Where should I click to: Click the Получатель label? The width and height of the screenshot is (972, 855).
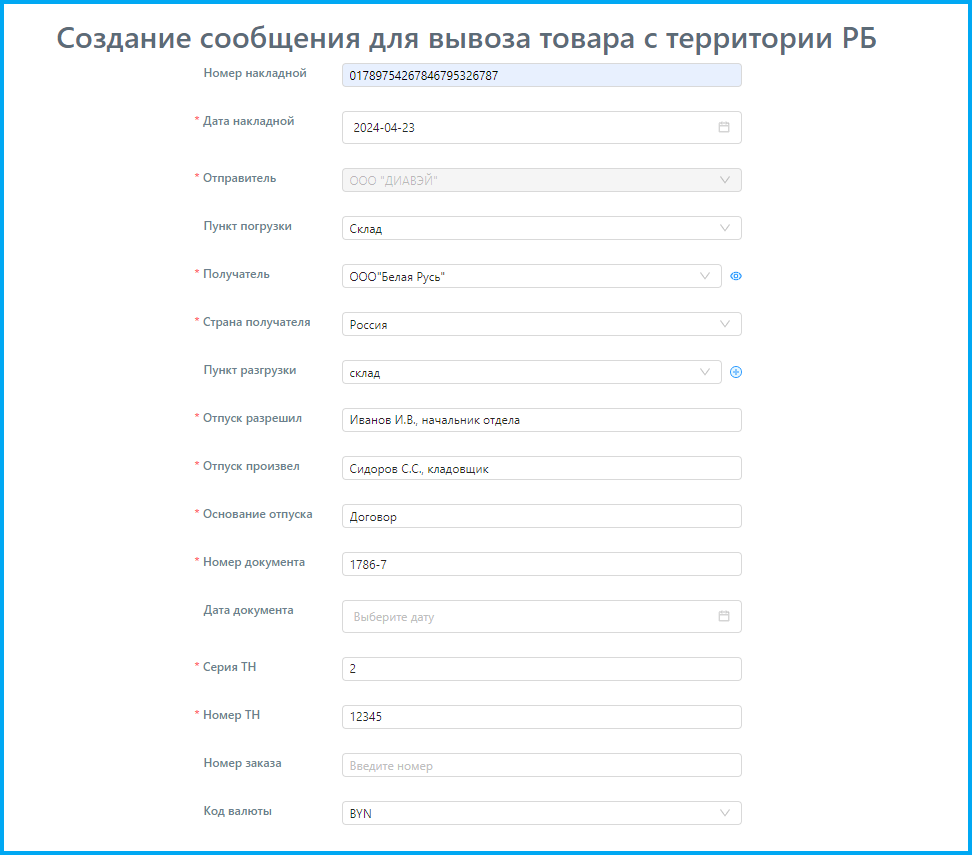(x=236, y=274)
